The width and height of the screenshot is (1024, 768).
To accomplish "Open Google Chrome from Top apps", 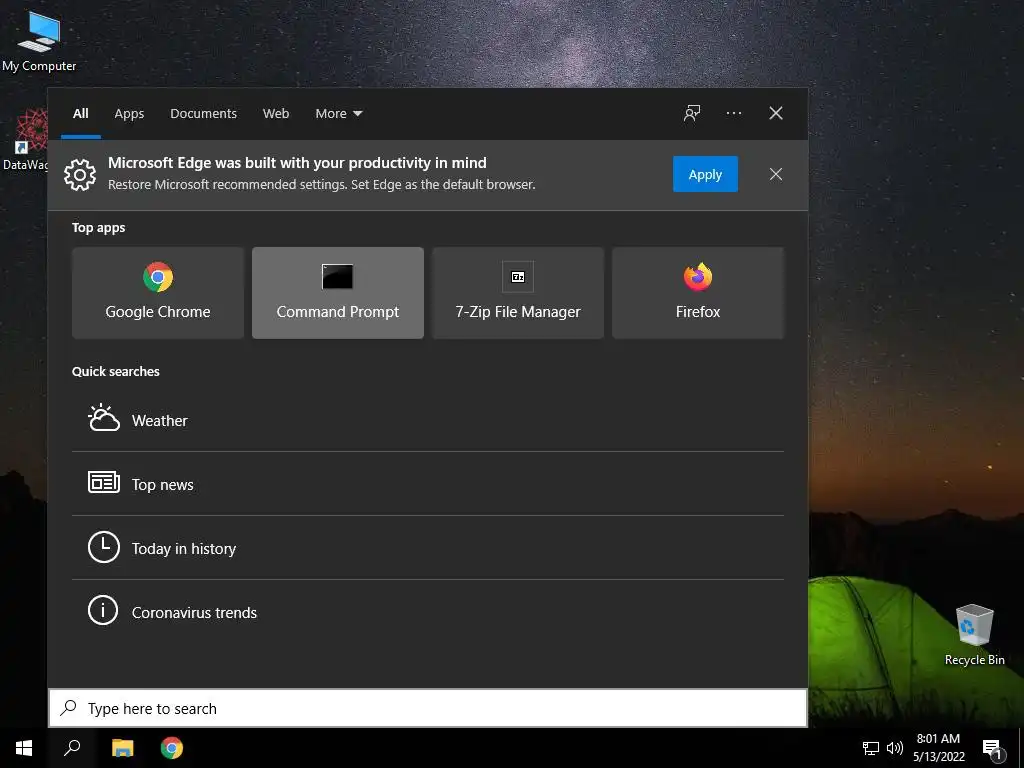I will [157, 293].
